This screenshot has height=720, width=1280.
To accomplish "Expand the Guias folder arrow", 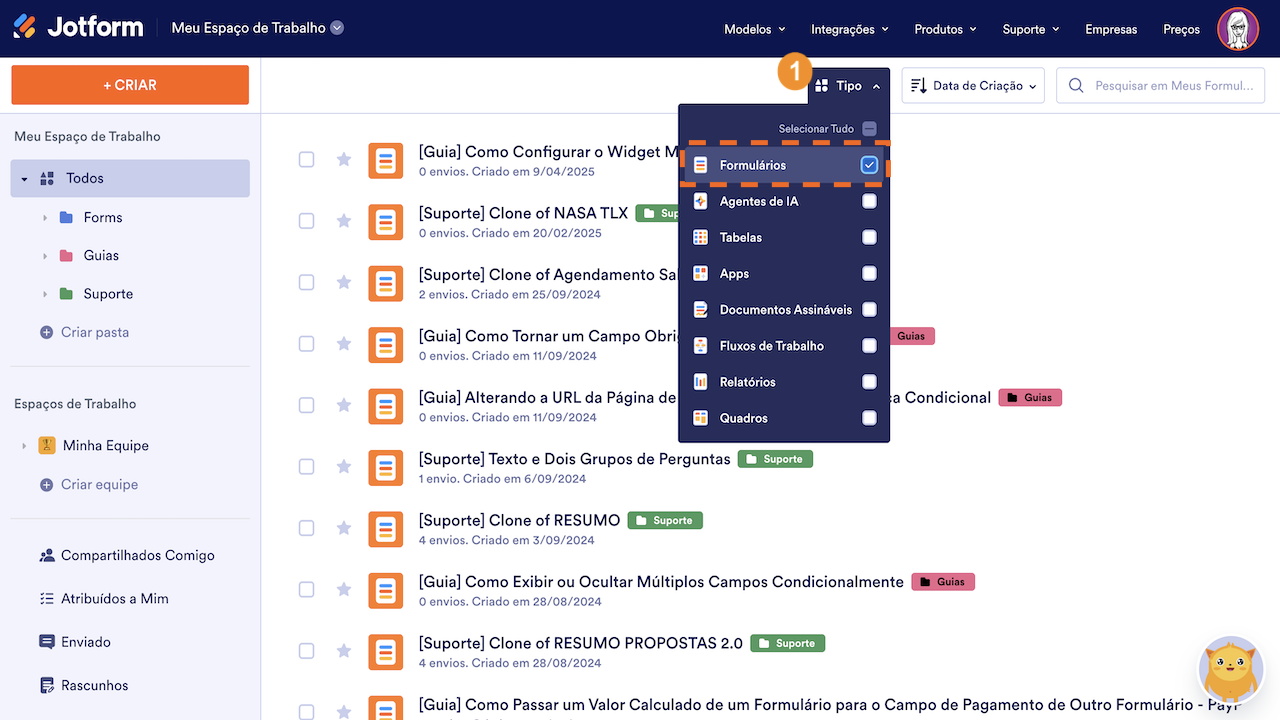I will [45, 255].
